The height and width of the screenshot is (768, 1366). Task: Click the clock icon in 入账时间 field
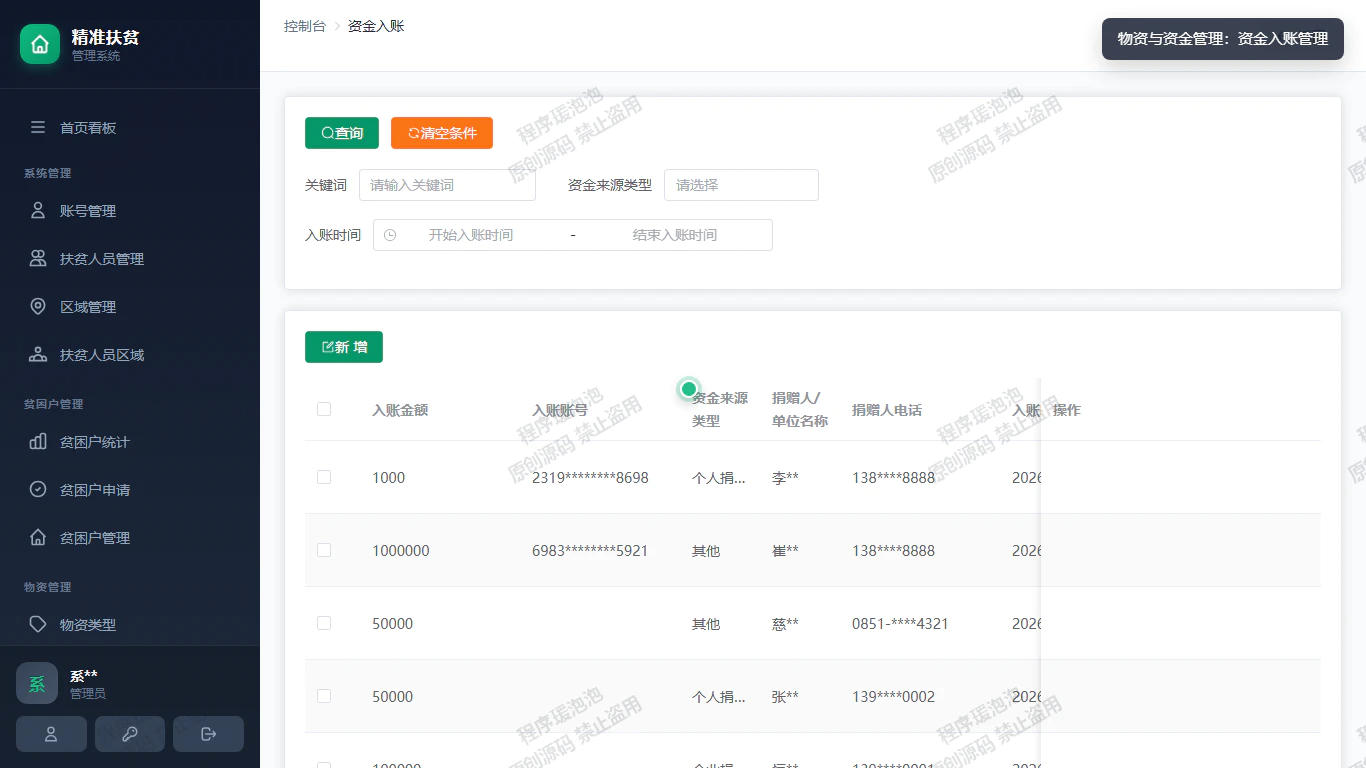[390, 235]
